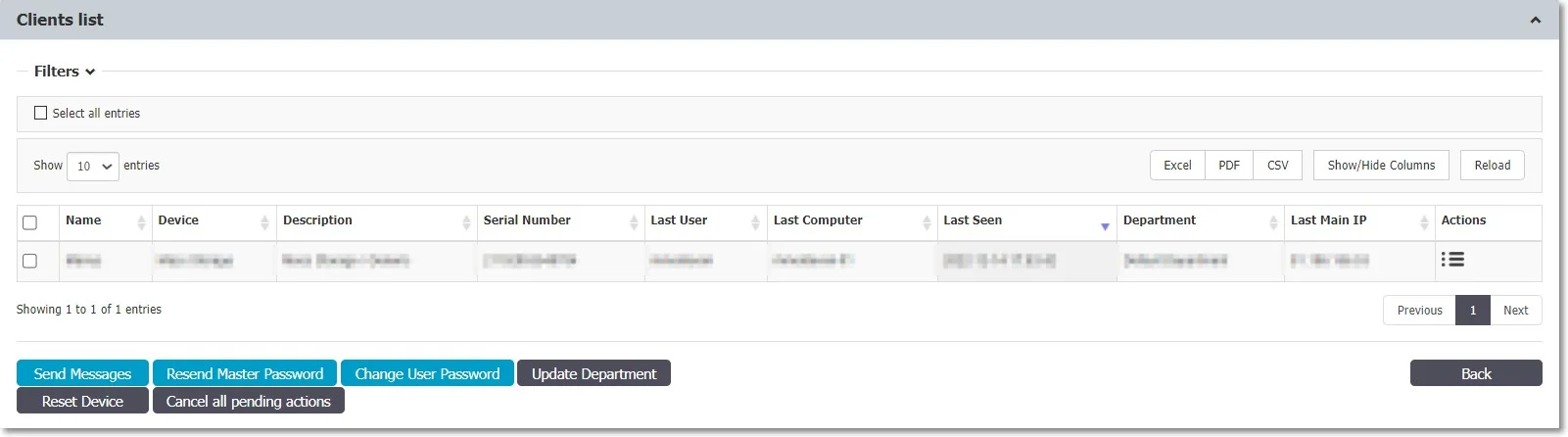
Task: Open the Show/Hide Columns menu
Action: coord(1381,165)
